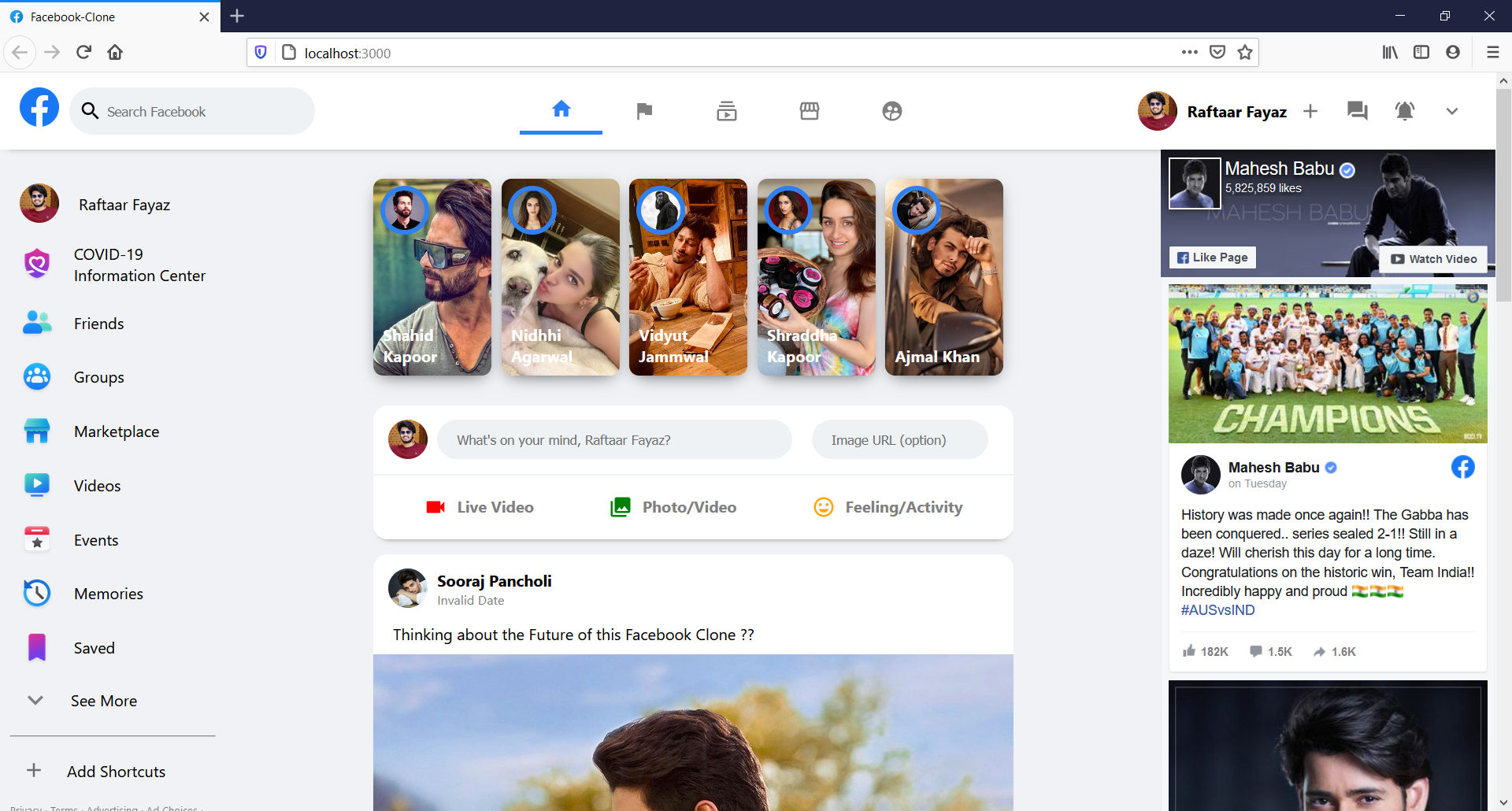
Task: Open the Home tab in top navigation
Action: [561, 109]
